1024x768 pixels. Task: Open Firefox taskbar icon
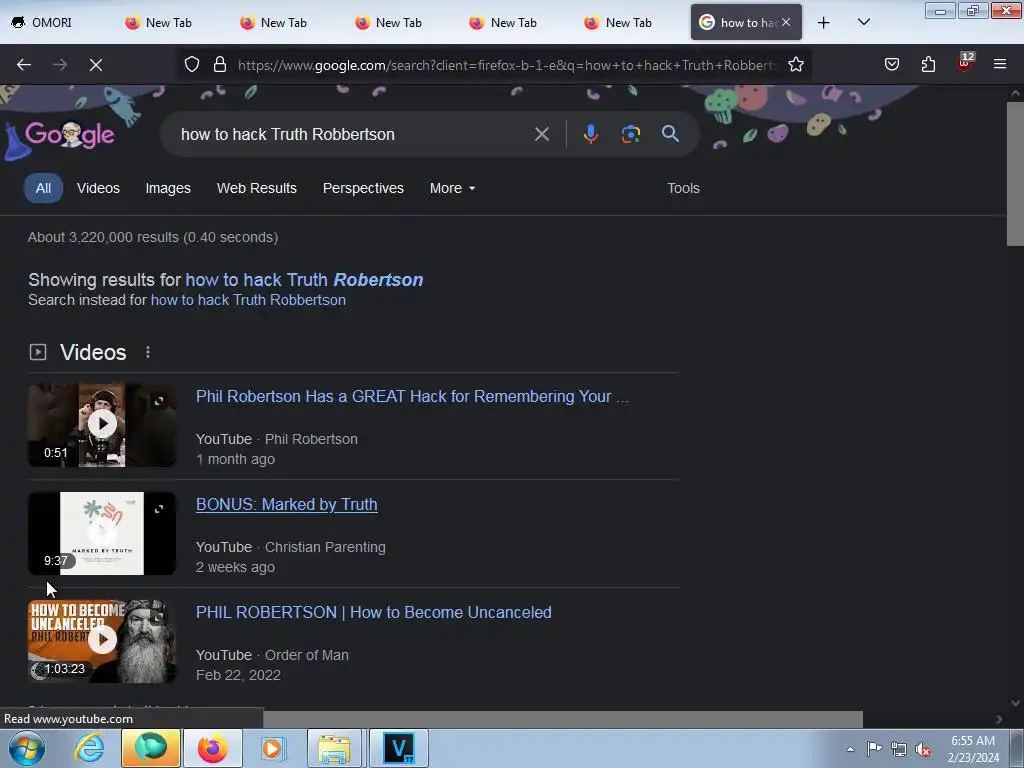pos(213,748)
